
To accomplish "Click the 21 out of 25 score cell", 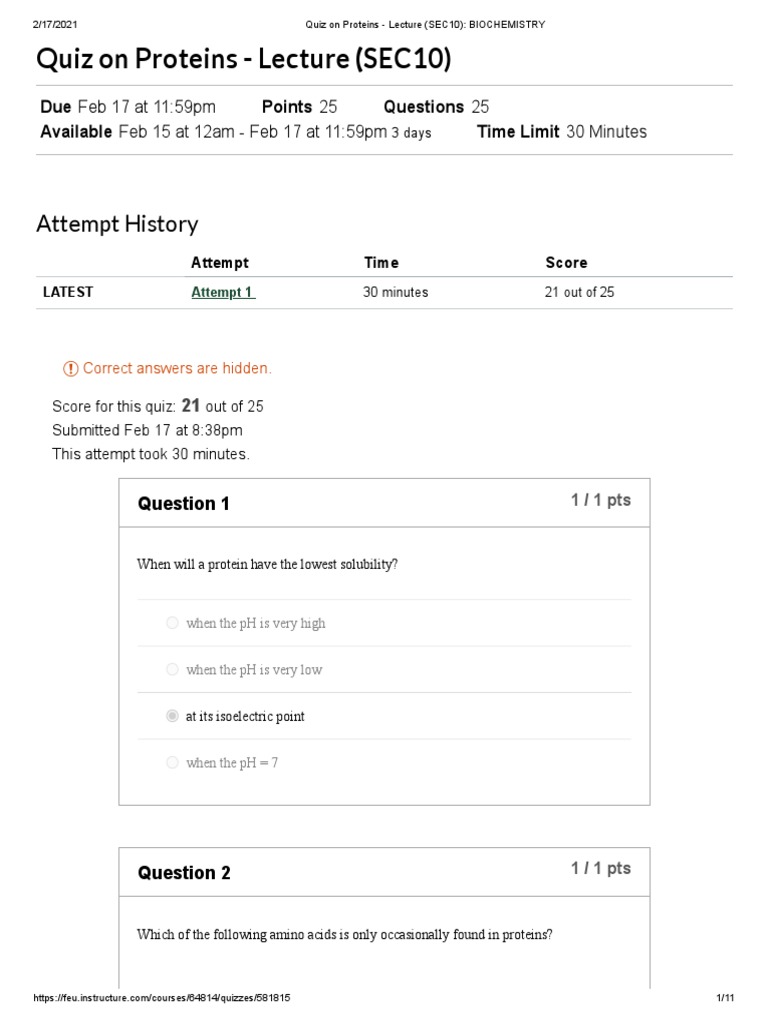I will 580,293.
